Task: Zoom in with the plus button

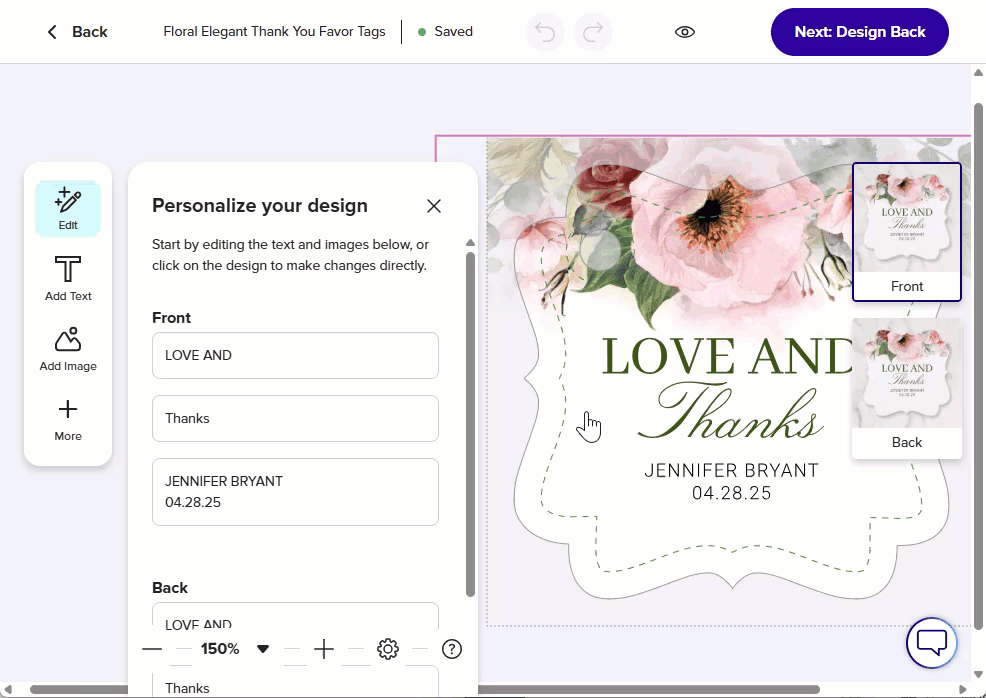Action: click(324, 649)
